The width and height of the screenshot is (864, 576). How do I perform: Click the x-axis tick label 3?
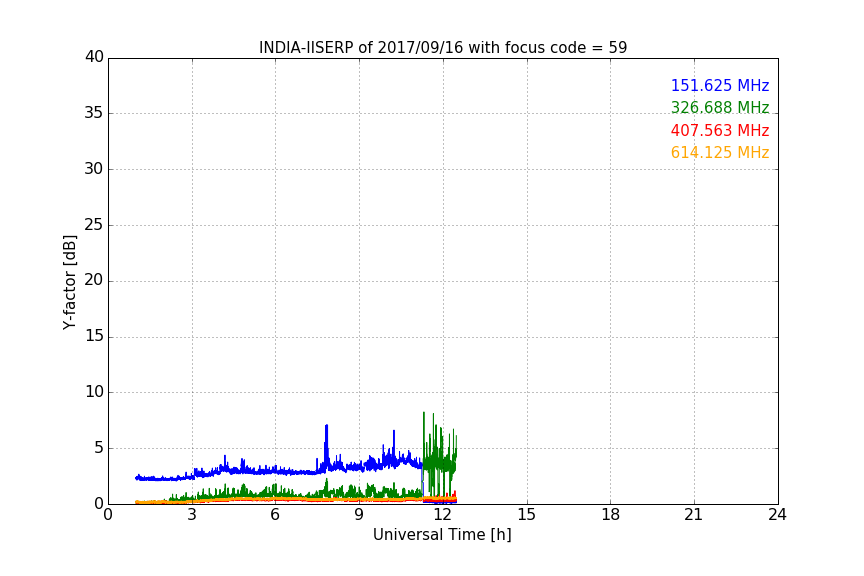click(192, 515)
